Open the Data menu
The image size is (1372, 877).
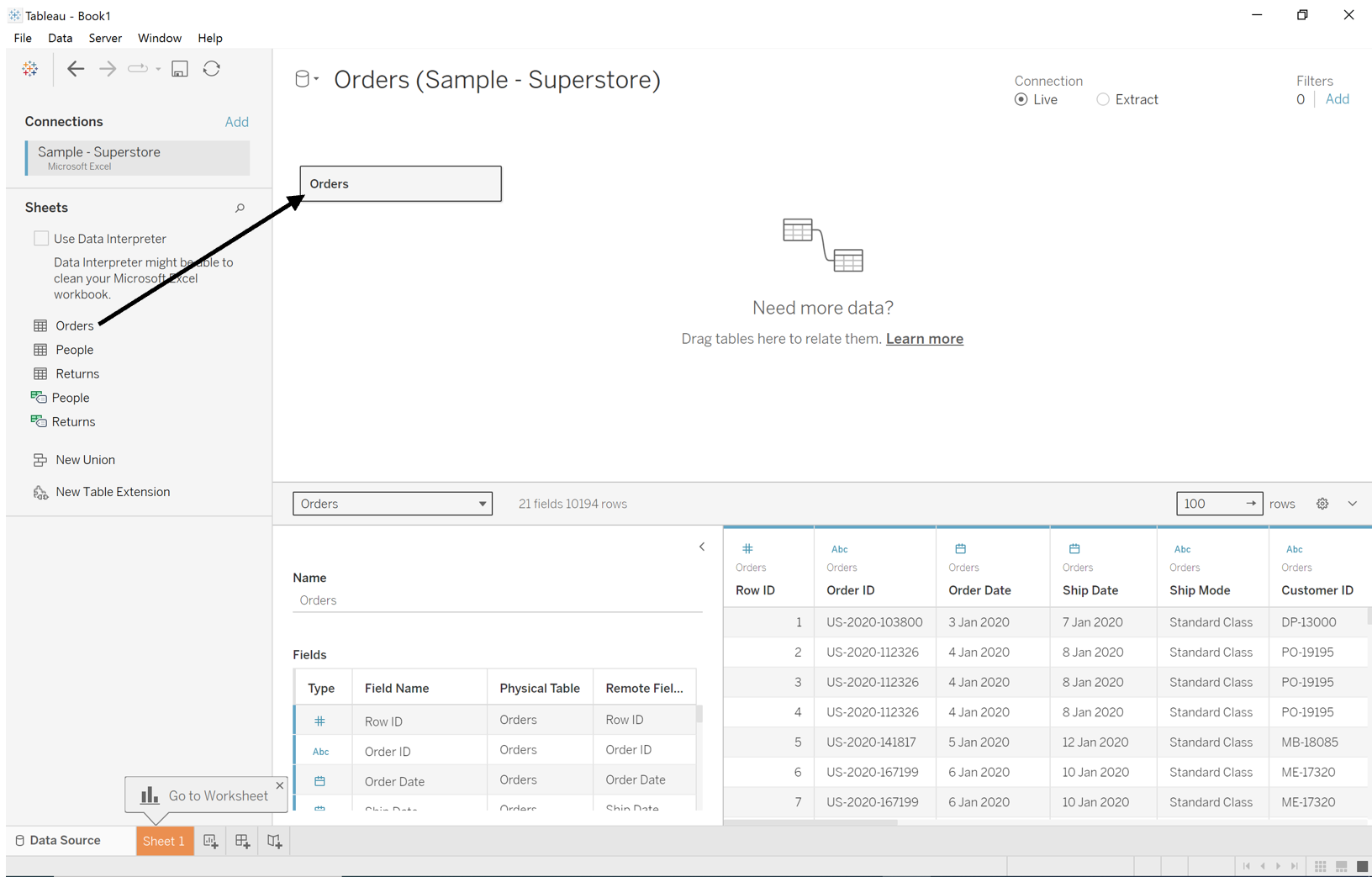click(x=60, y=38)
